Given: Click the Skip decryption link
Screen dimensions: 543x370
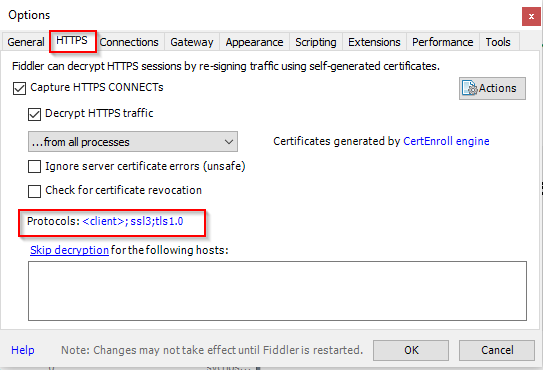Looking at the screenshot, I should (69, 250).
